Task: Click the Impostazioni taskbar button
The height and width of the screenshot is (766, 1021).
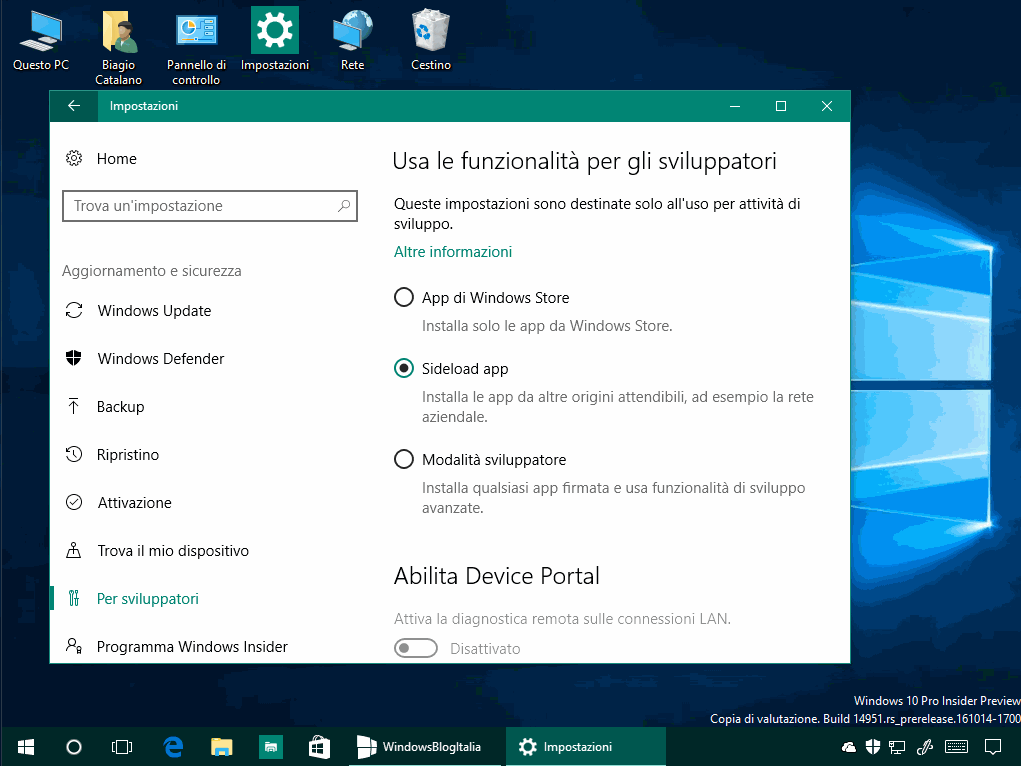Action: (585, 746)
